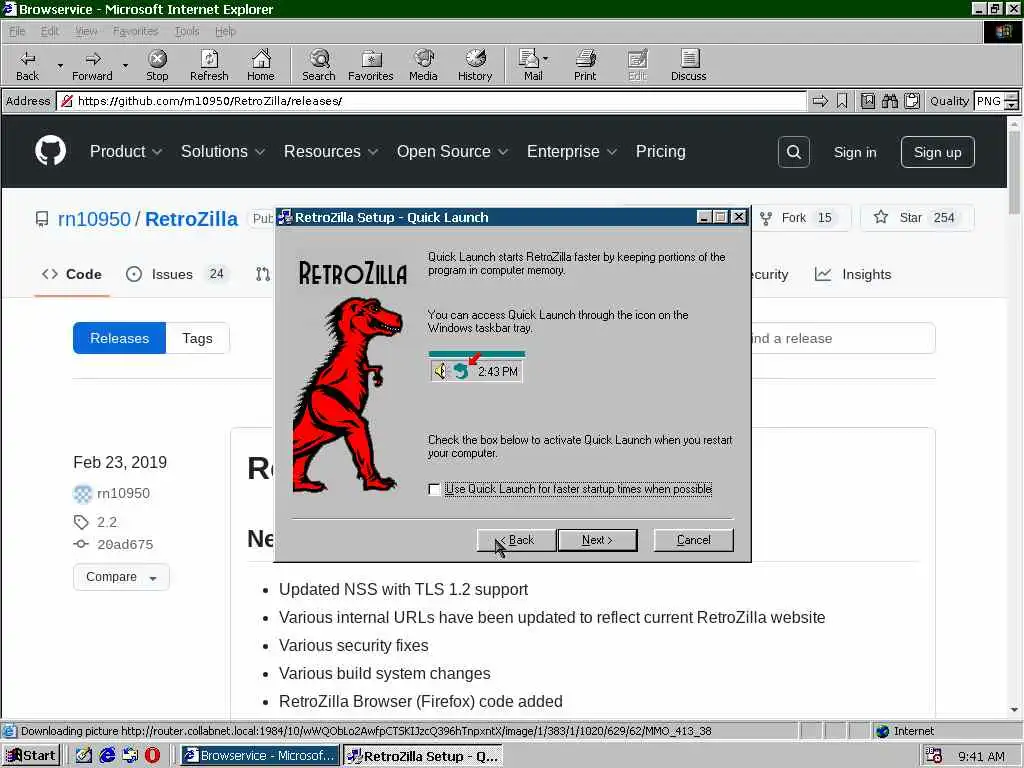Launch Opera from quick launch bar
Image resolution: width=1024 pixels, height=768 pixels.
pos(152,756)
